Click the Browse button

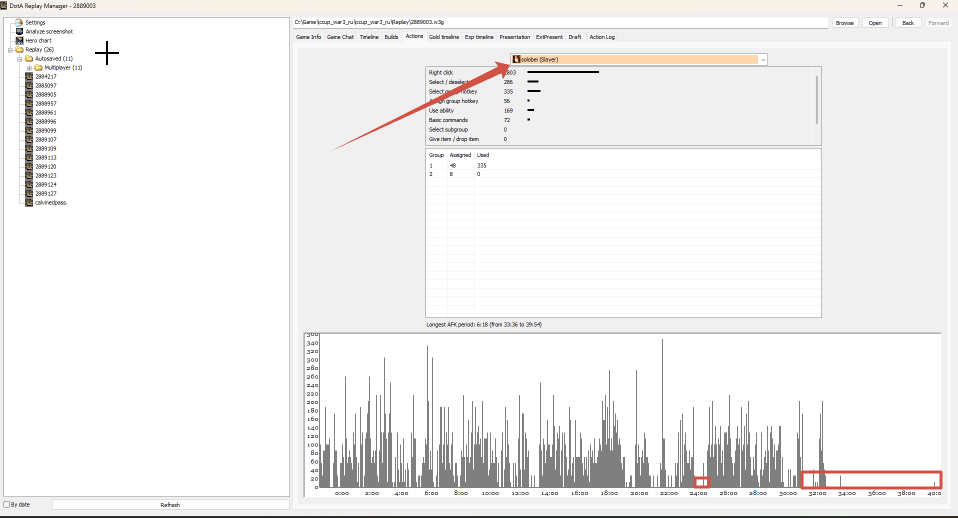(844, 23)
